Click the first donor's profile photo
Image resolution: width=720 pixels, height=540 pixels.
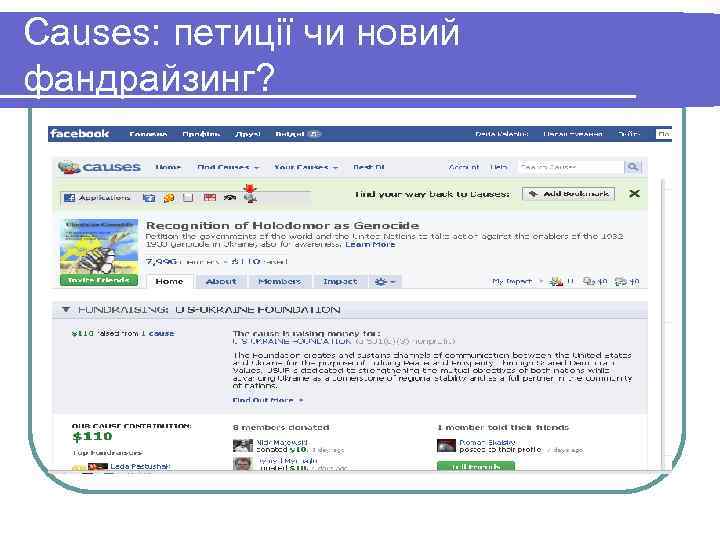243,446
